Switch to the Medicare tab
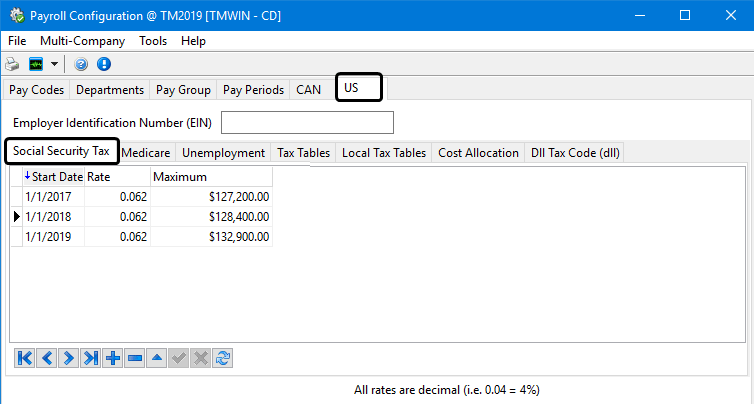 [146, 153]
